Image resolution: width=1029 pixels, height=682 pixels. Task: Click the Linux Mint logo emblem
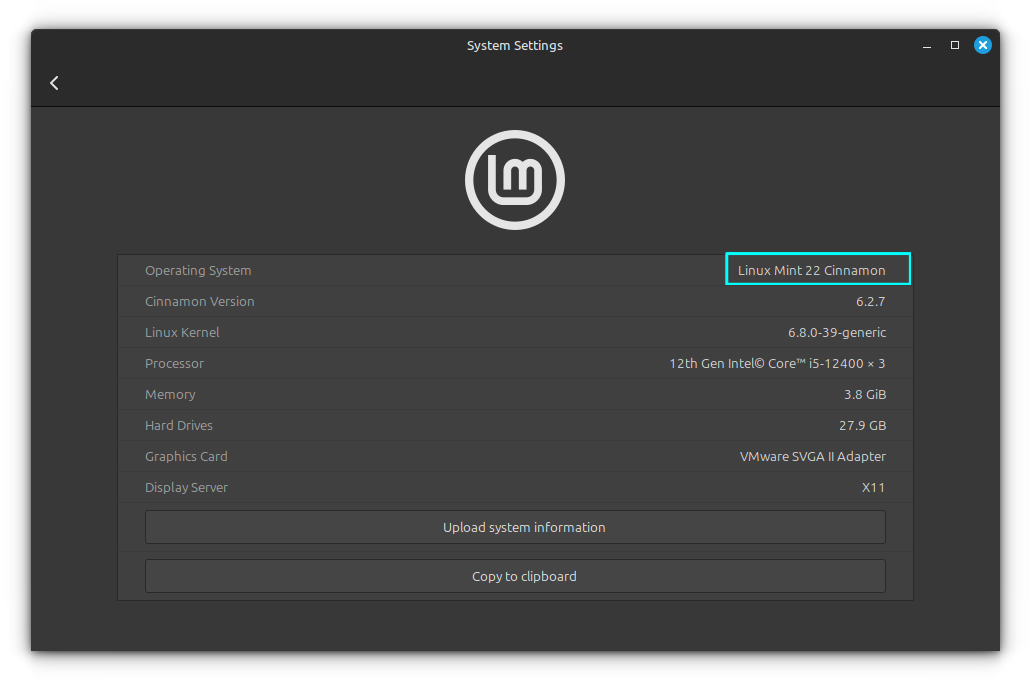(x=514, y=180)
